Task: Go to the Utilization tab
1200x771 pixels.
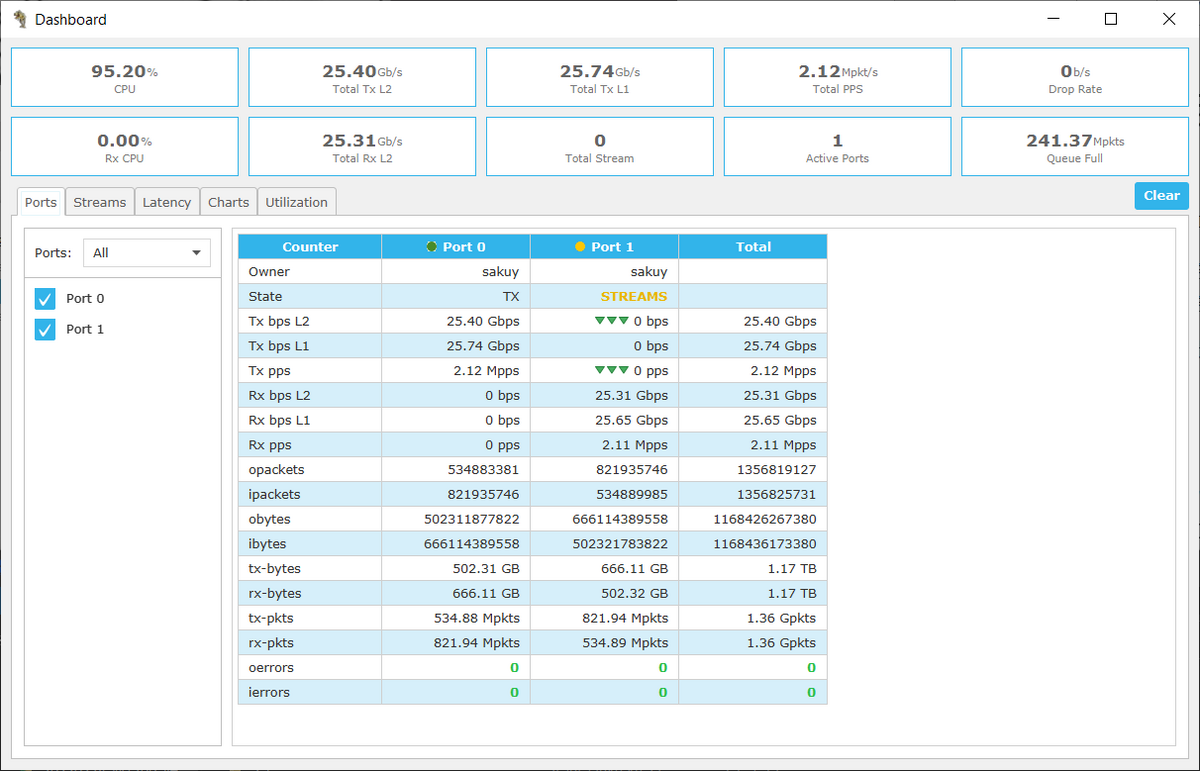Action: tap(296, 202)
